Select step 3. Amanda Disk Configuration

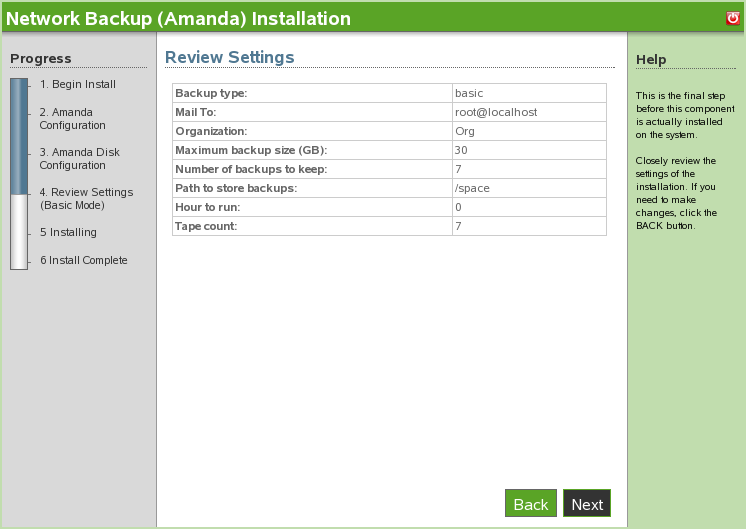pos(79,158)
